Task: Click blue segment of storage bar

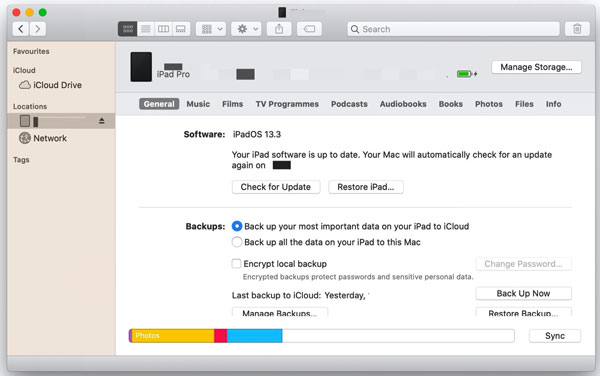Action: pyautogui.click(x=254, y=336)
